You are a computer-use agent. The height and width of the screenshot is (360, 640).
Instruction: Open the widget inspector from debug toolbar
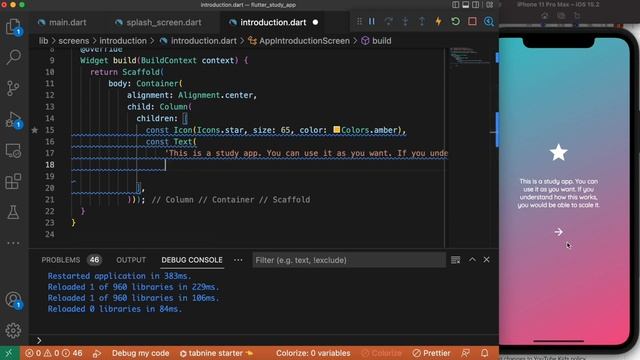point(489,22)
